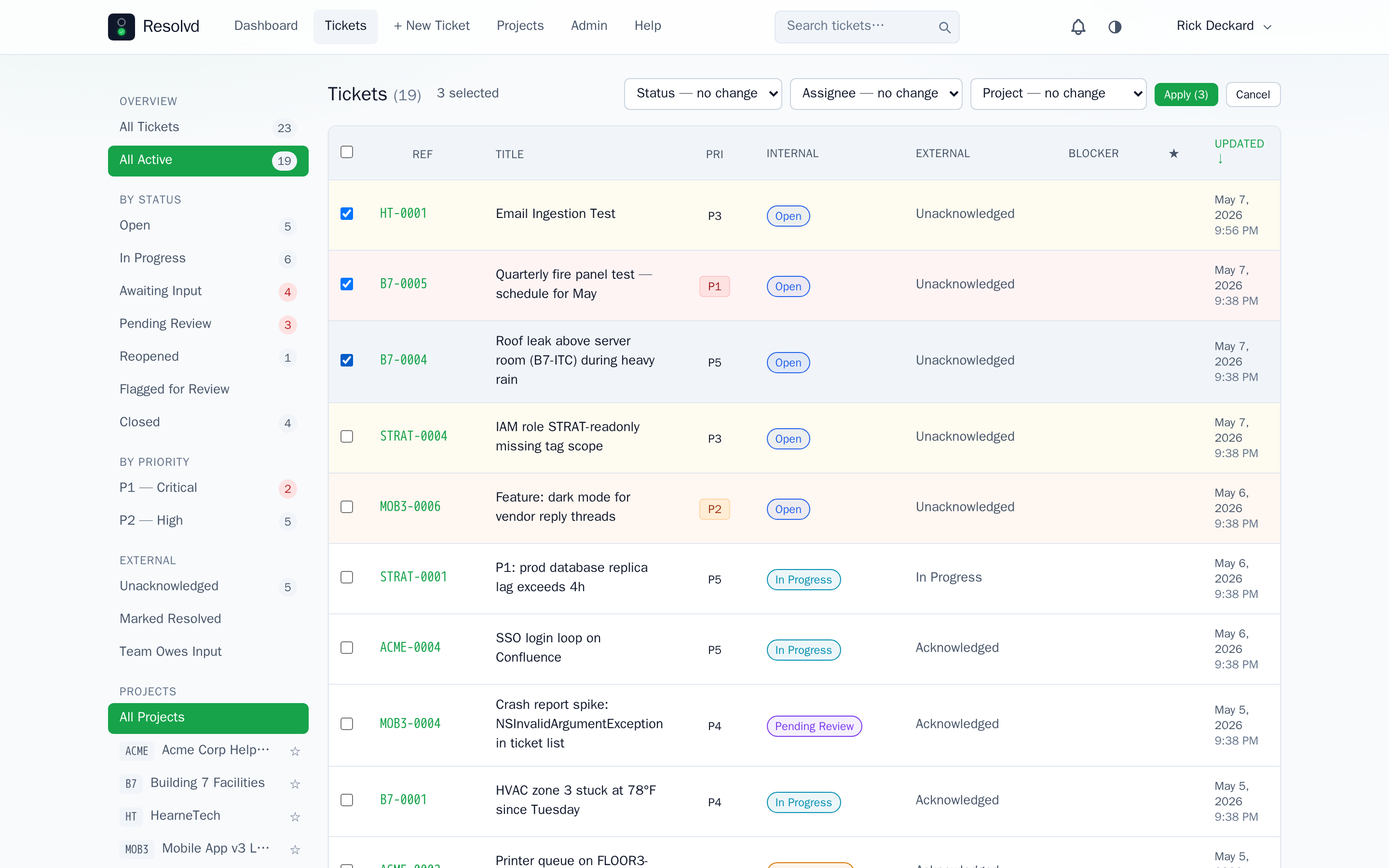Screen dimensions: 1389x868
Task: Star the Building 7 Facilities project
Action: [x=295, y=784]
